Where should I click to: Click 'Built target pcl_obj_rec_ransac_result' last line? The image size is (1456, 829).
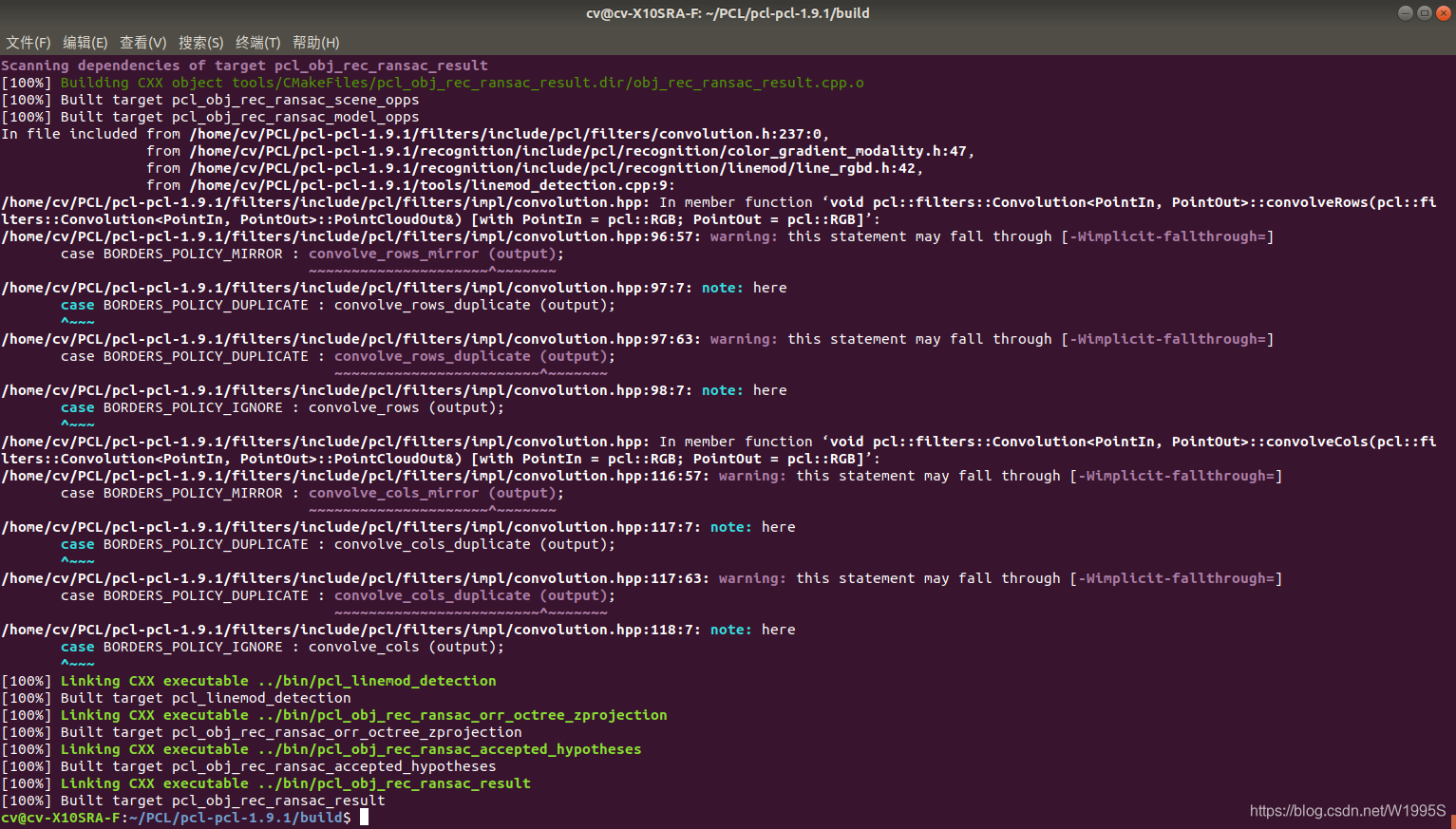[x=194, y=801]
